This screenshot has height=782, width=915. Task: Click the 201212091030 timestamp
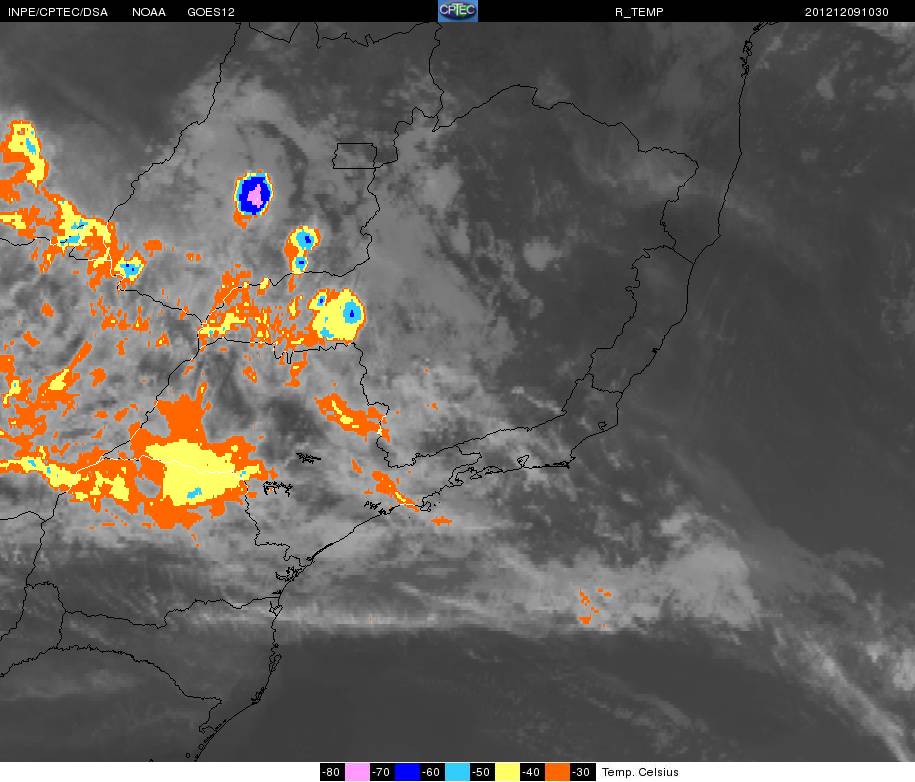pyautogui.click(x=847, y=12)
